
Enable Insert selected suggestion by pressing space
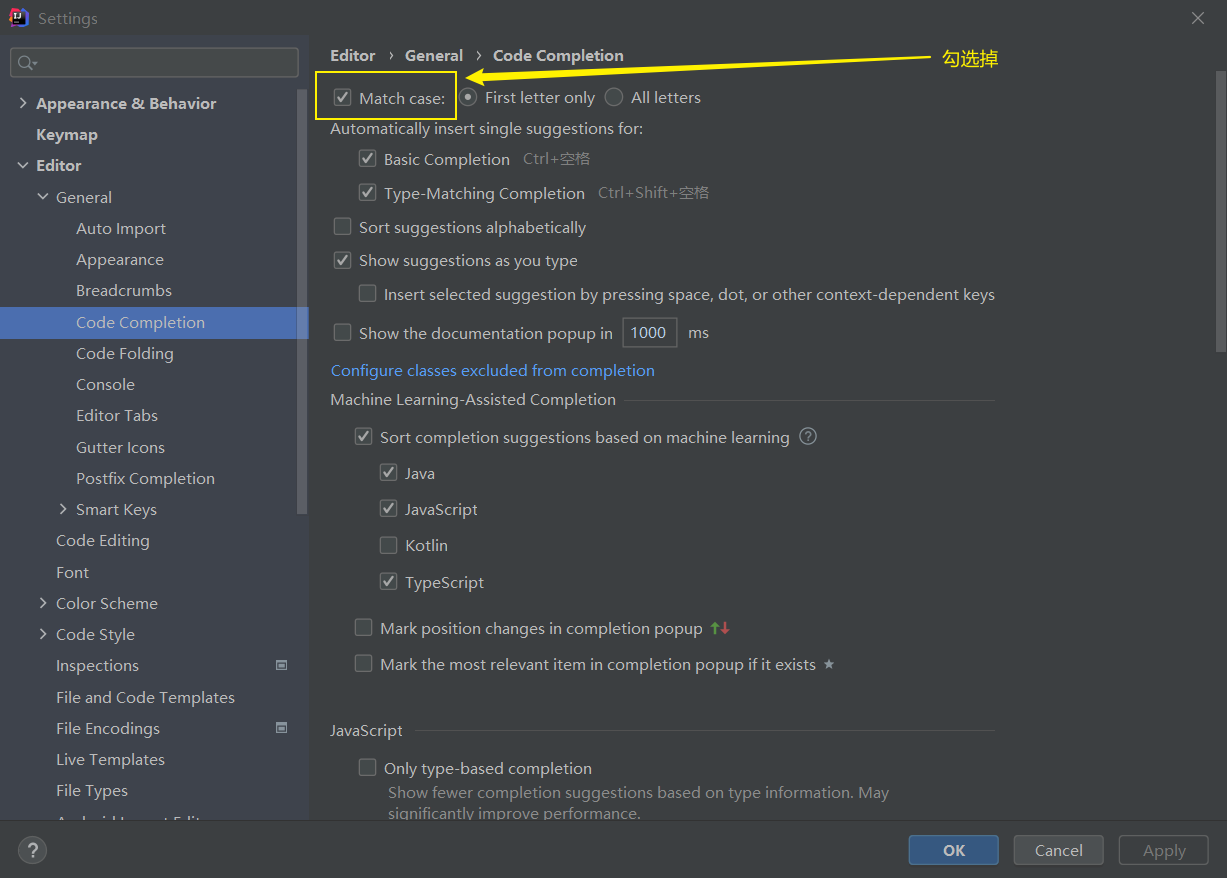click(x=368, y=294)
